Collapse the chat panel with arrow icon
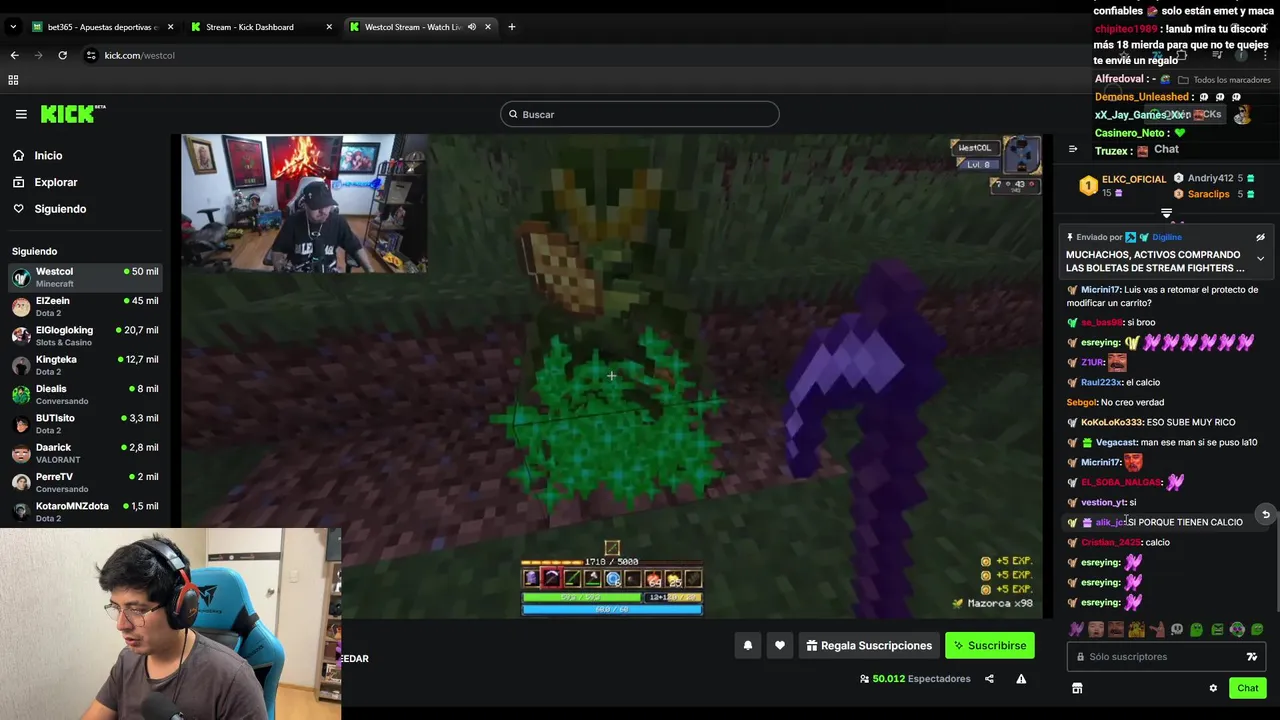Screen dimensions: 1280x720 coord(1073,150)
